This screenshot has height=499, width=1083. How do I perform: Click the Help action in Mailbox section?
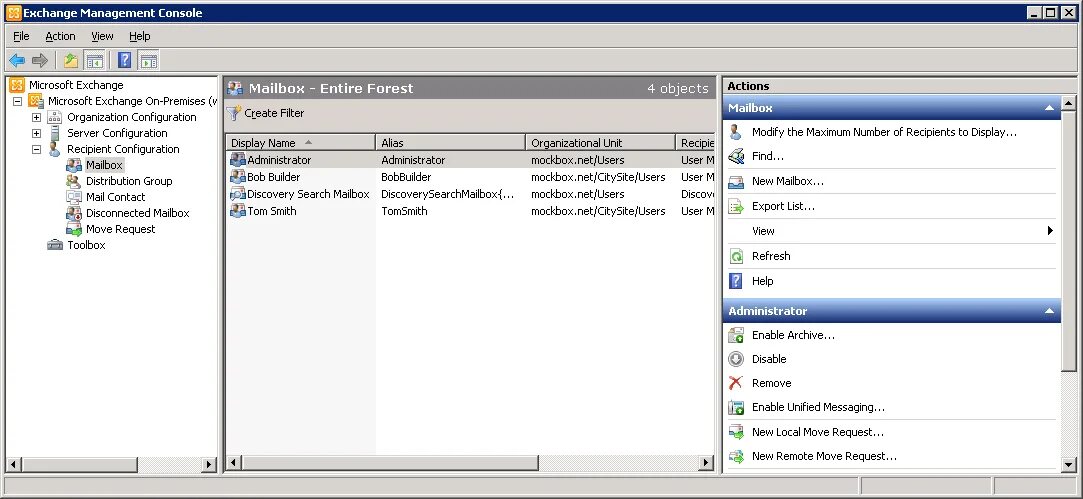[x=763, y=281]
